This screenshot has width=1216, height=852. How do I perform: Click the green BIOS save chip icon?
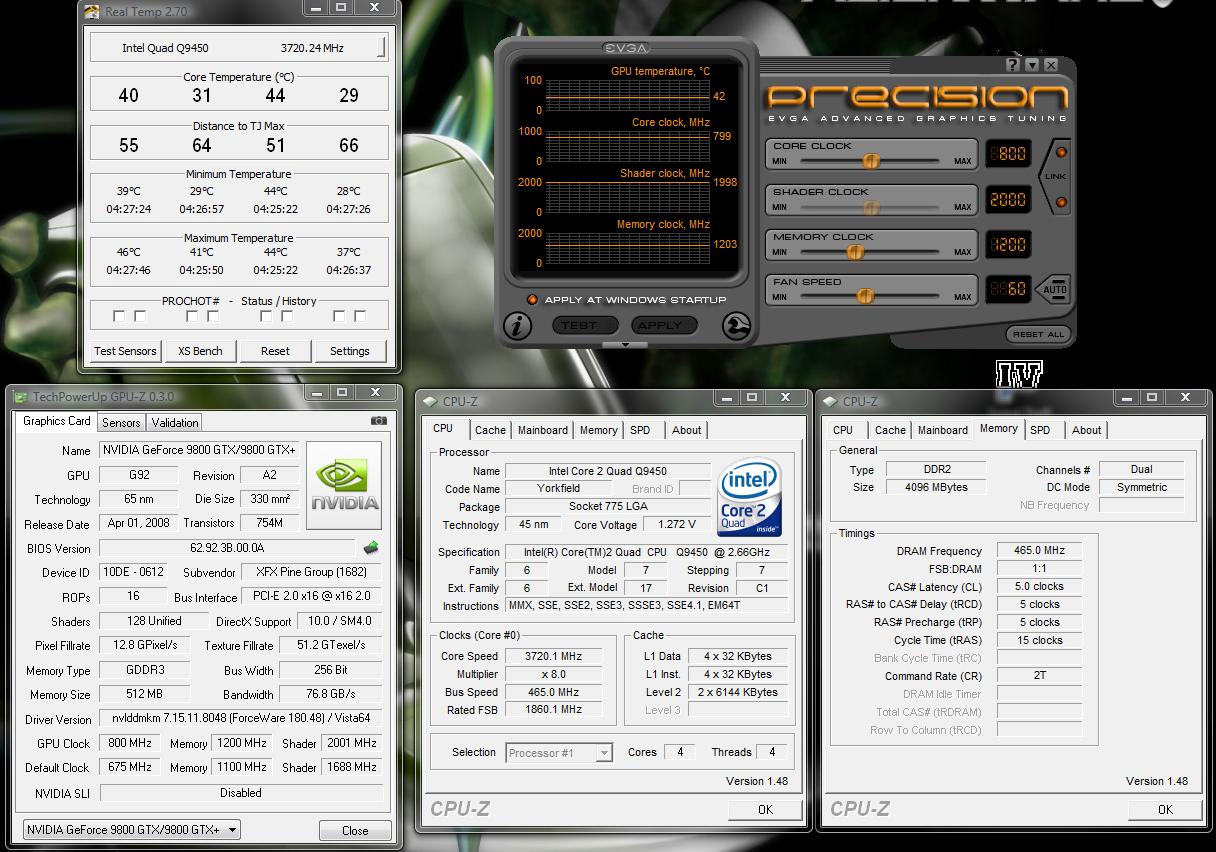pos(370,547)
